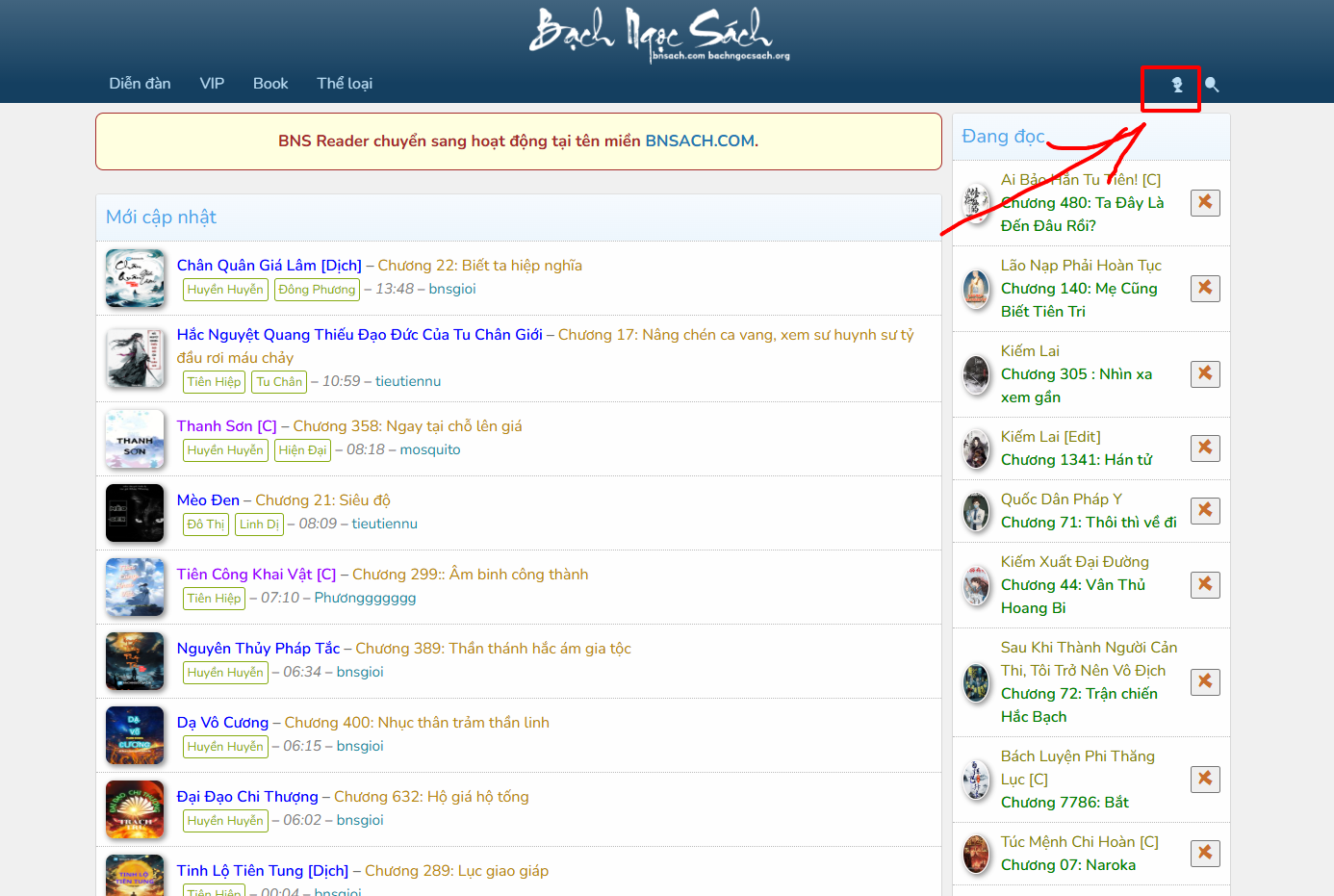Image resolution: width=1334 pixels, height=896 pixels.
Task: Click the Tu Chân genre tag
Action: pos(279,382)
